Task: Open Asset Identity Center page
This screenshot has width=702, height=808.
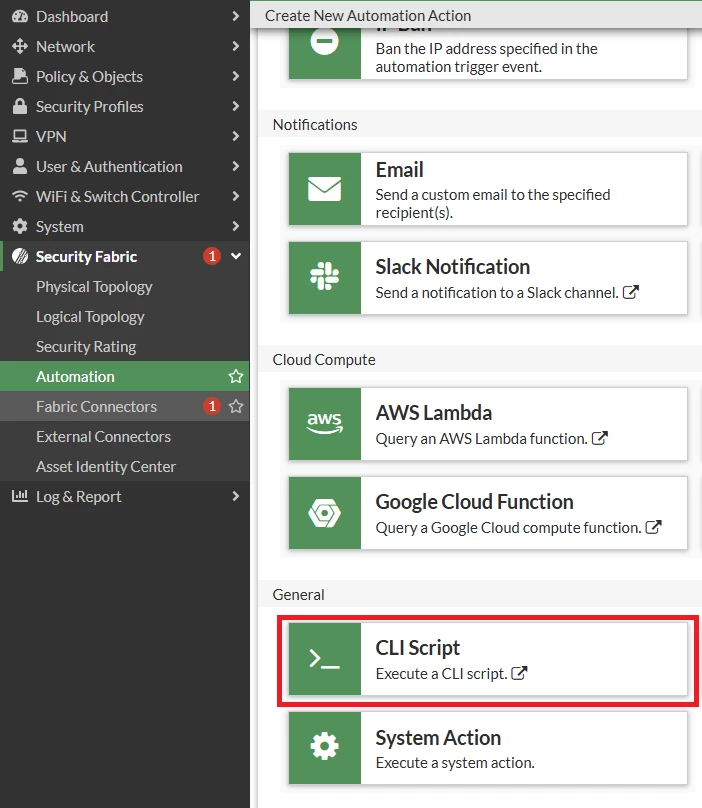Action: coord(125,466)
